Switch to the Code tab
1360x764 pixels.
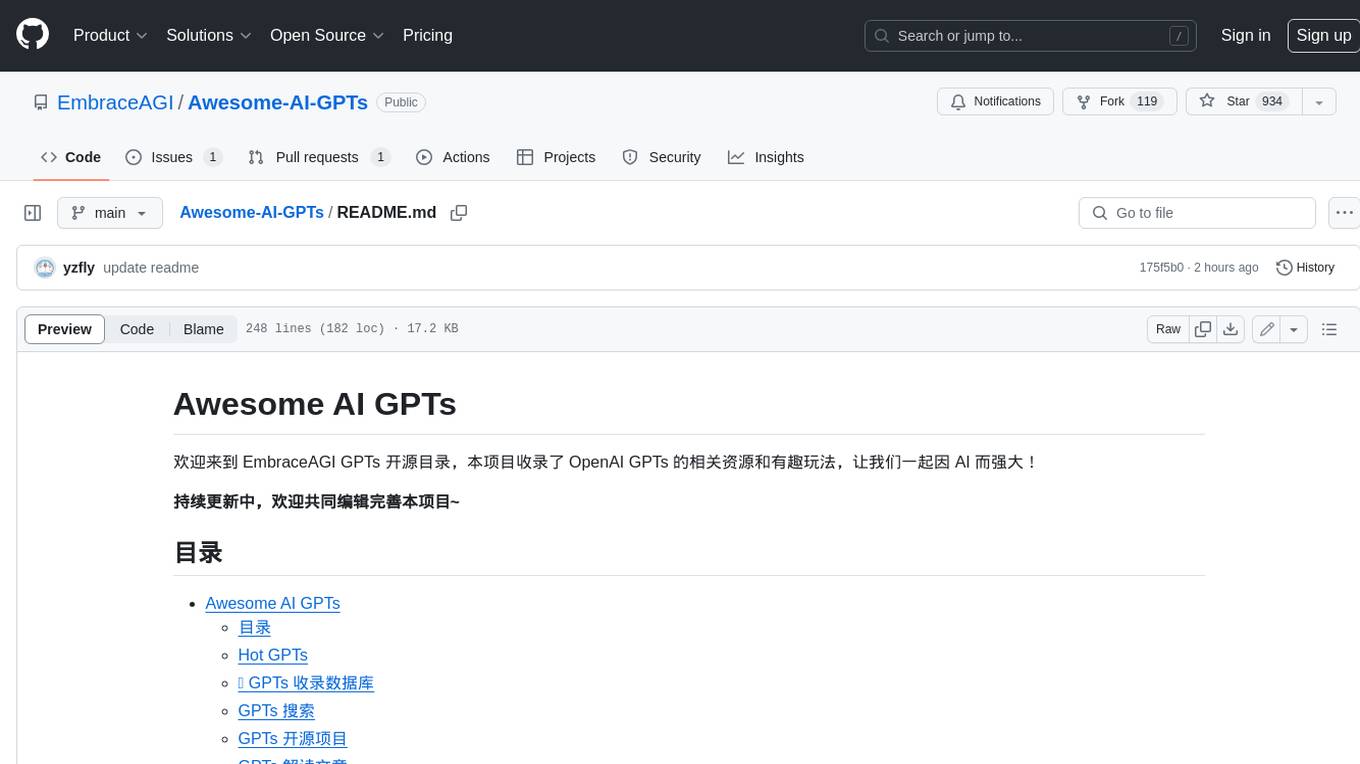tap(71, 157)
